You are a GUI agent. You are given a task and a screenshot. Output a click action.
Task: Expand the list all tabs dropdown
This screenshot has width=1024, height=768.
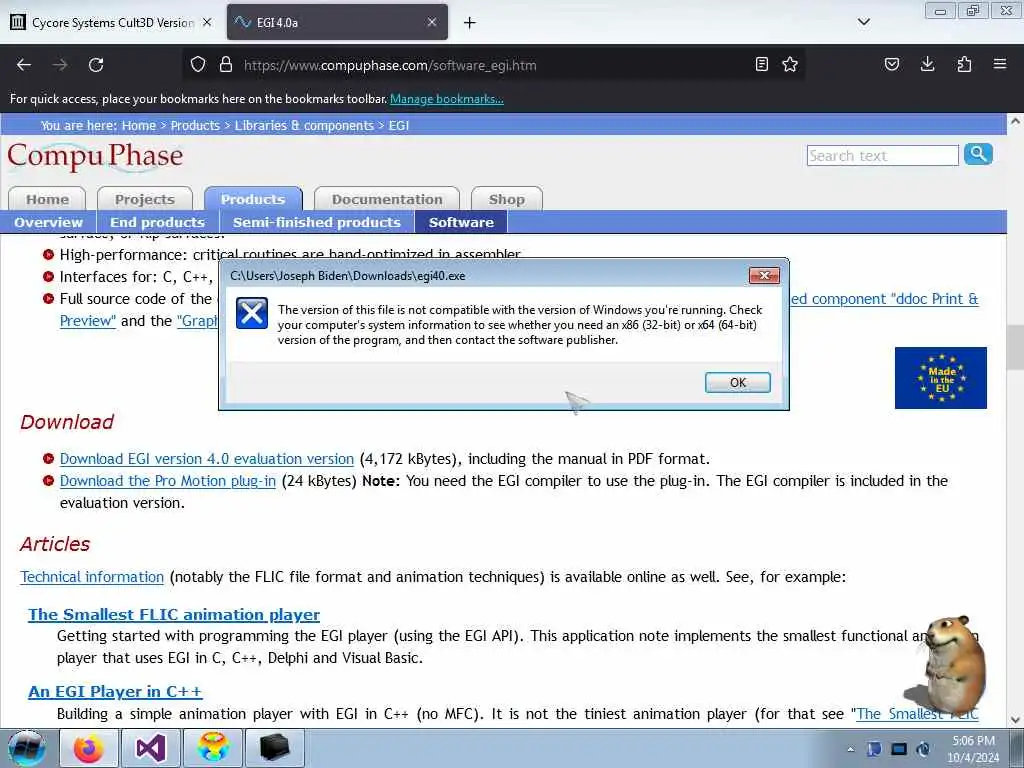click(x=863, y=22)
